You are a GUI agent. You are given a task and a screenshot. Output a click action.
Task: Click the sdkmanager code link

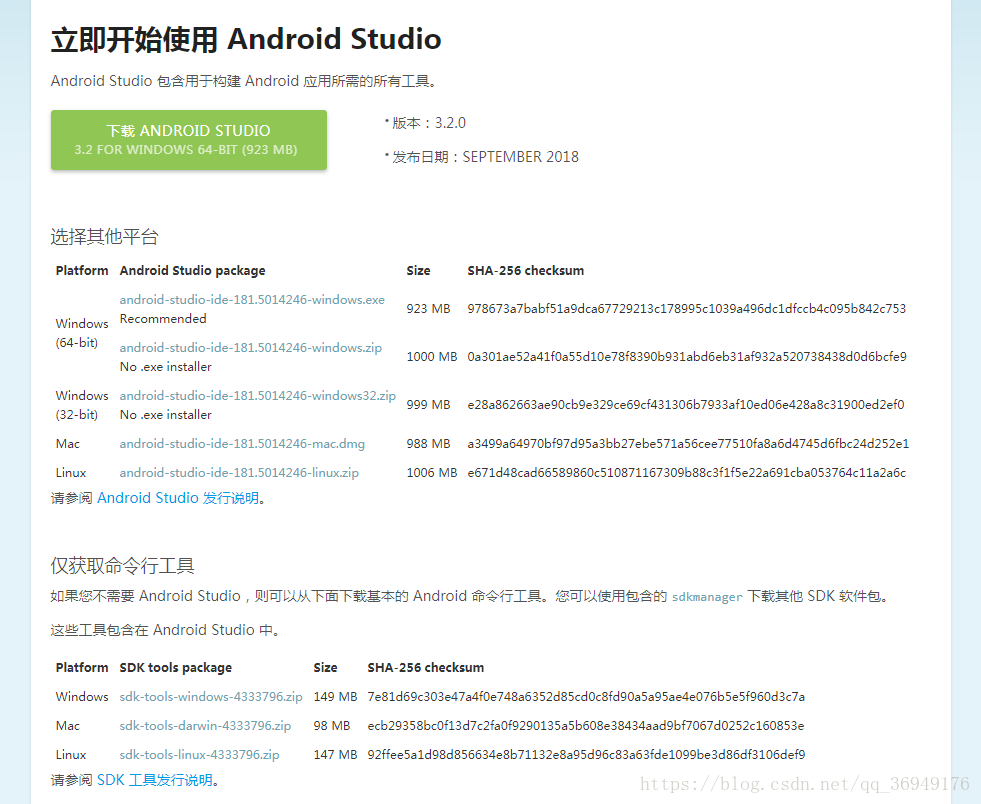click(707, 597)
